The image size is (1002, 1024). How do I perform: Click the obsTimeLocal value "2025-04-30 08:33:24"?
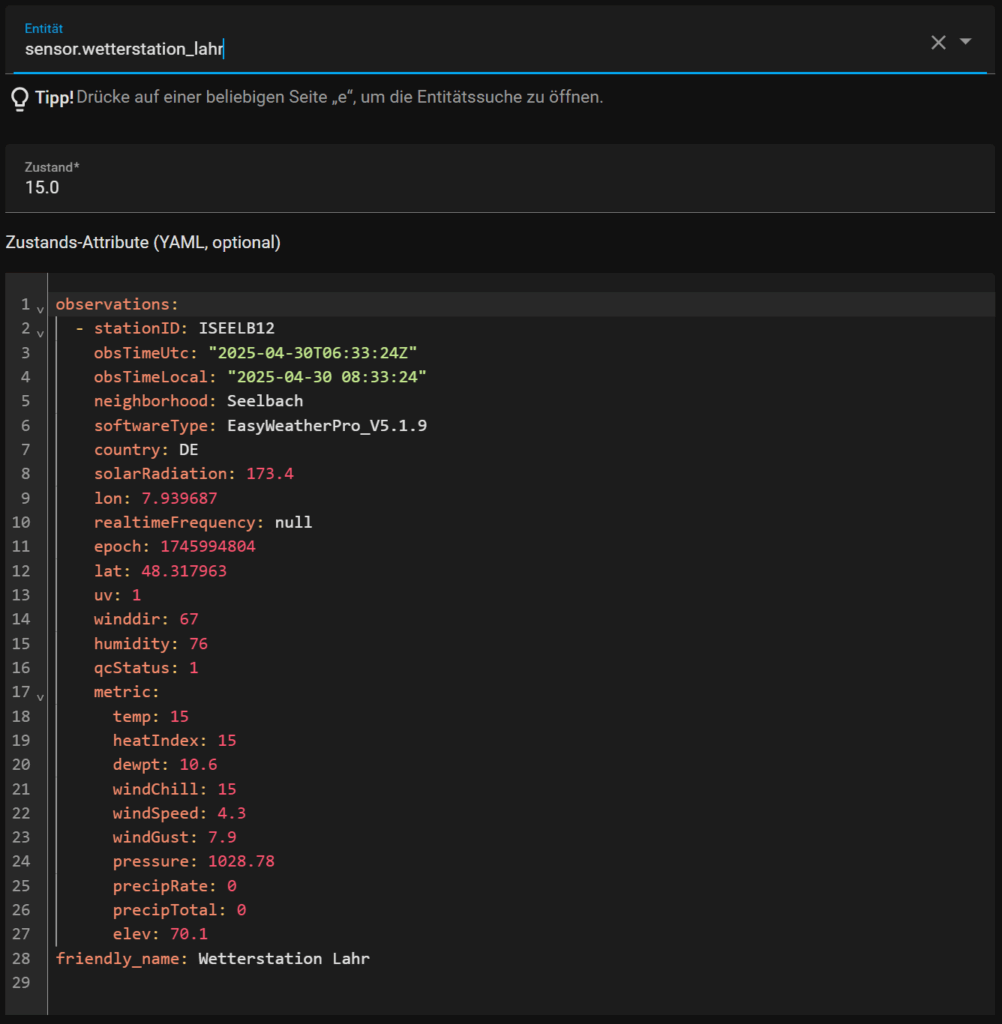tap(327, 377)
